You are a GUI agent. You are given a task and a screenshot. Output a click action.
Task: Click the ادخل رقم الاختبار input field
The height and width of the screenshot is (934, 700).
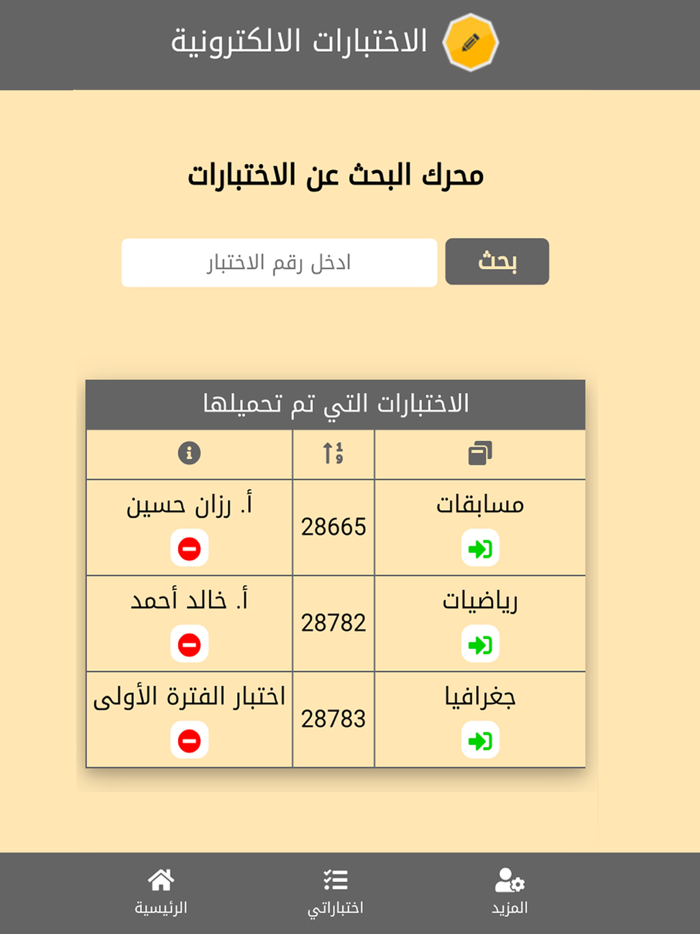(279, 261)
